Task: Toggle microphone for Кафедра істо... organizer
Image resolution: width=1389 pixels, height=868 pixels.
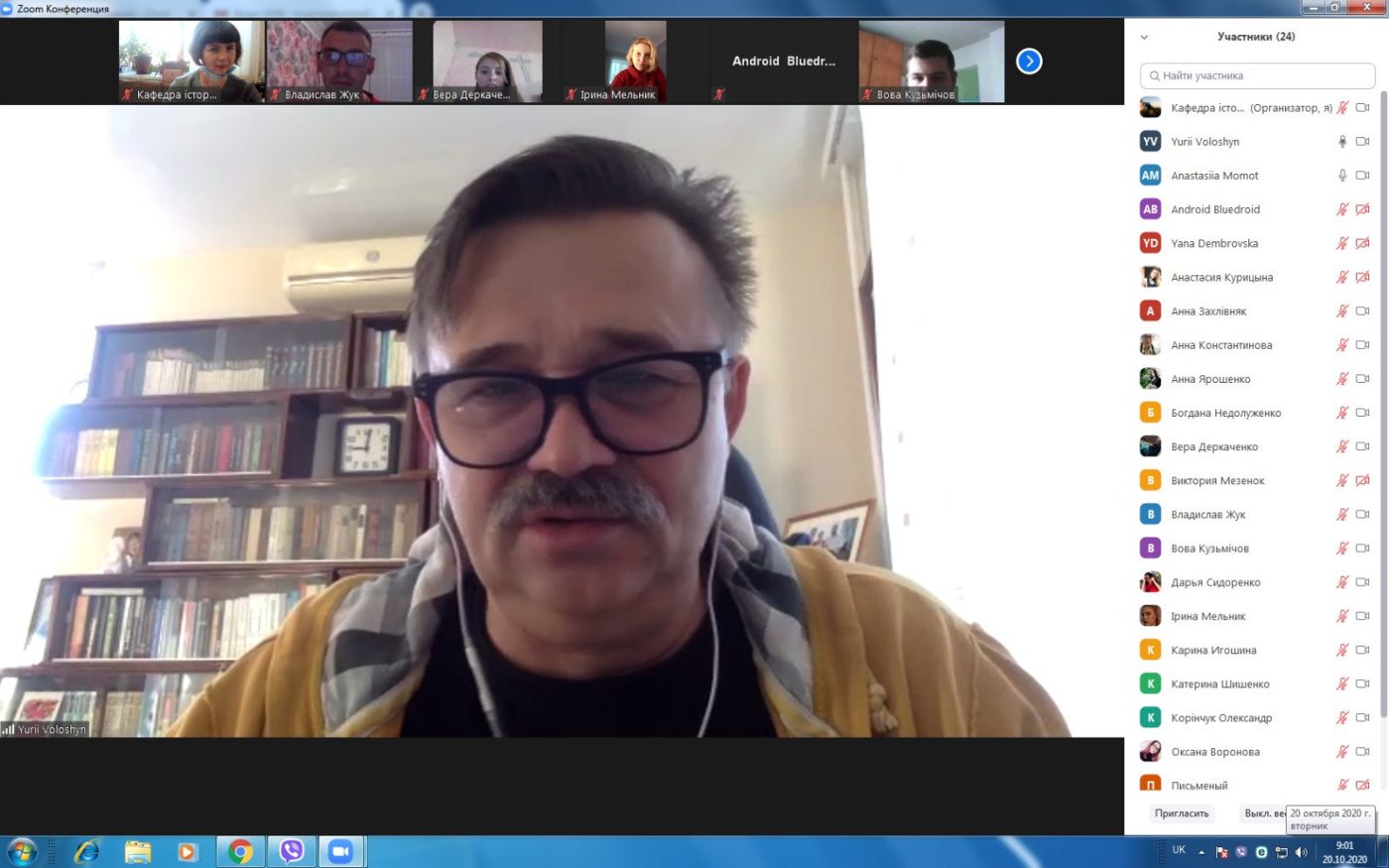Action: [x=1342, y=108]
